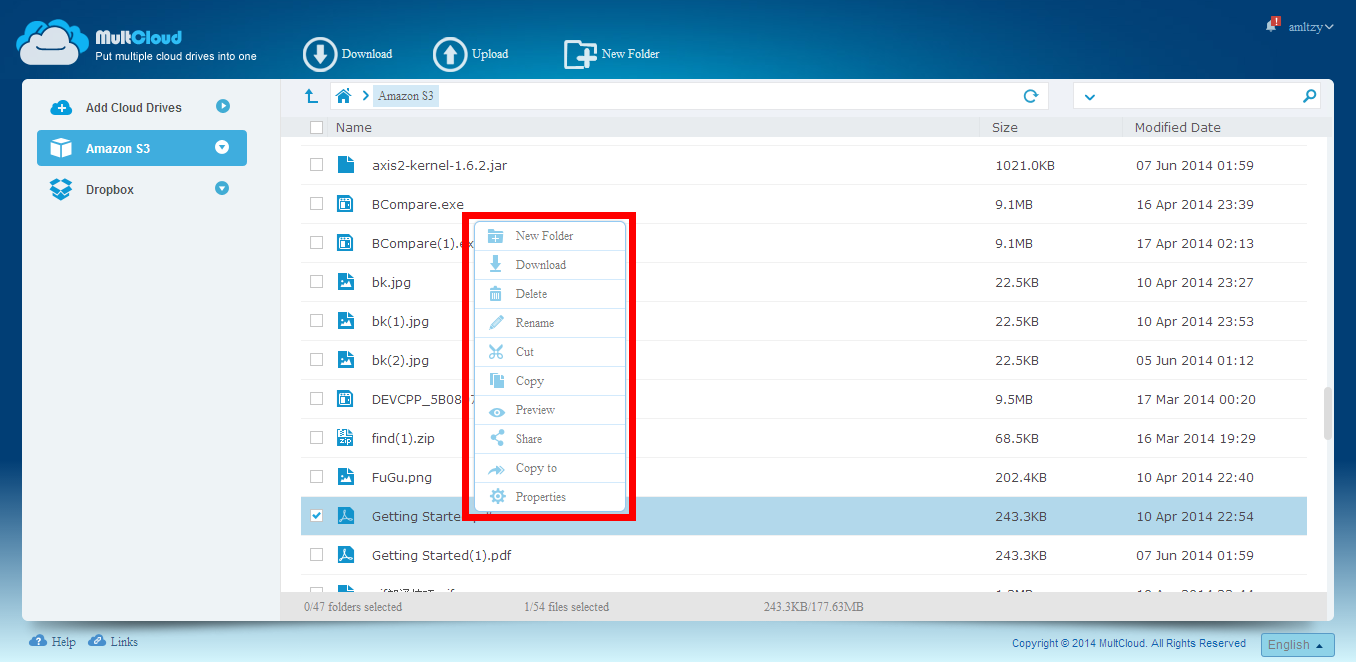This screenshot has width=1356, height=662.
Task: Click the up-one-level arrow icon
Action: click(x=311, y=96)
